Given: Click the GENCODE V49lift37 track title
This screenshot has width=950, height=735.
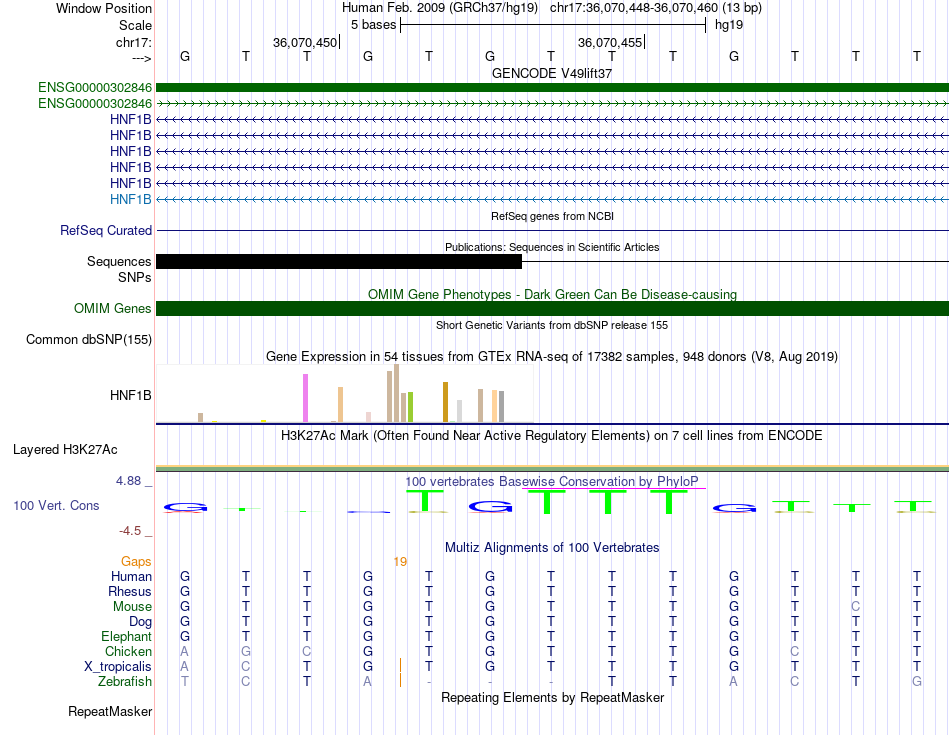Looking at the screenshot, I should 552,73.
